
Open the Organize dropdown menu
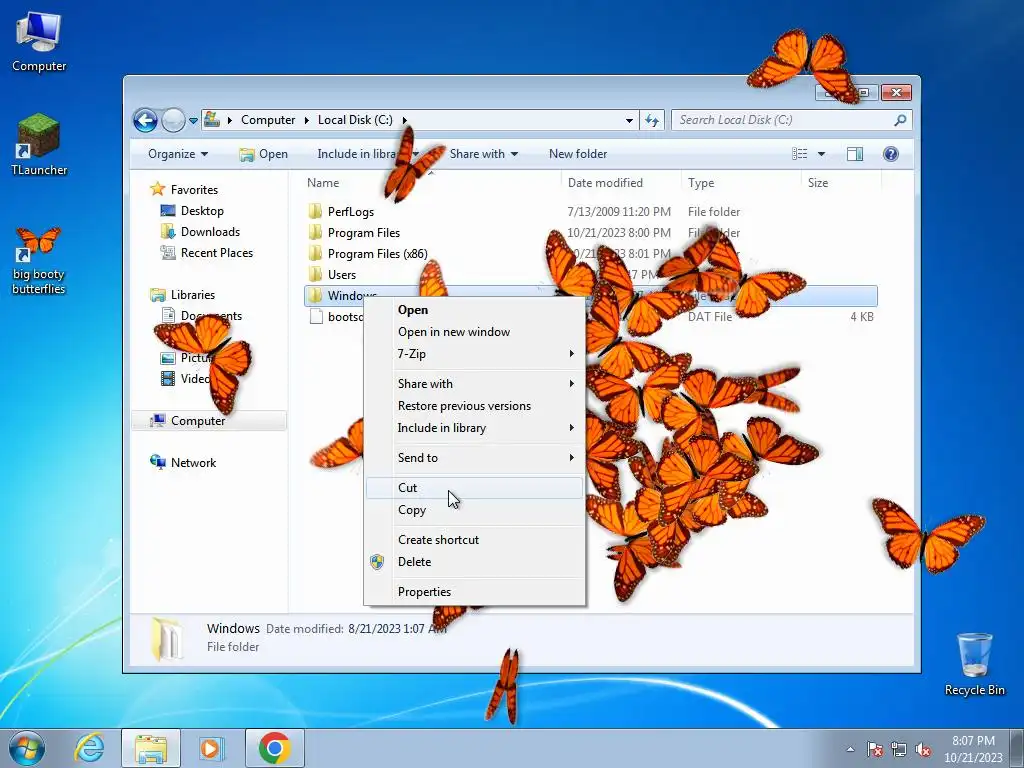click(178, 153)
